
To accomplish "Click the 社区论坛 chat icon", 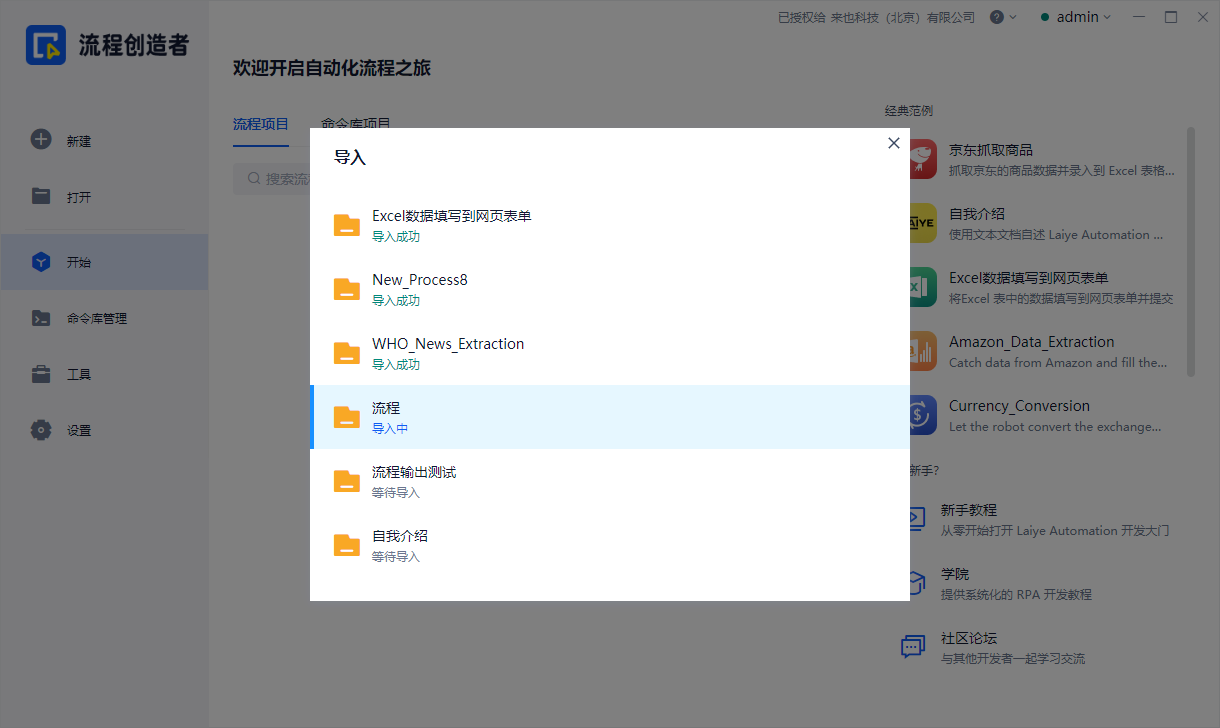I will point(913,647).
